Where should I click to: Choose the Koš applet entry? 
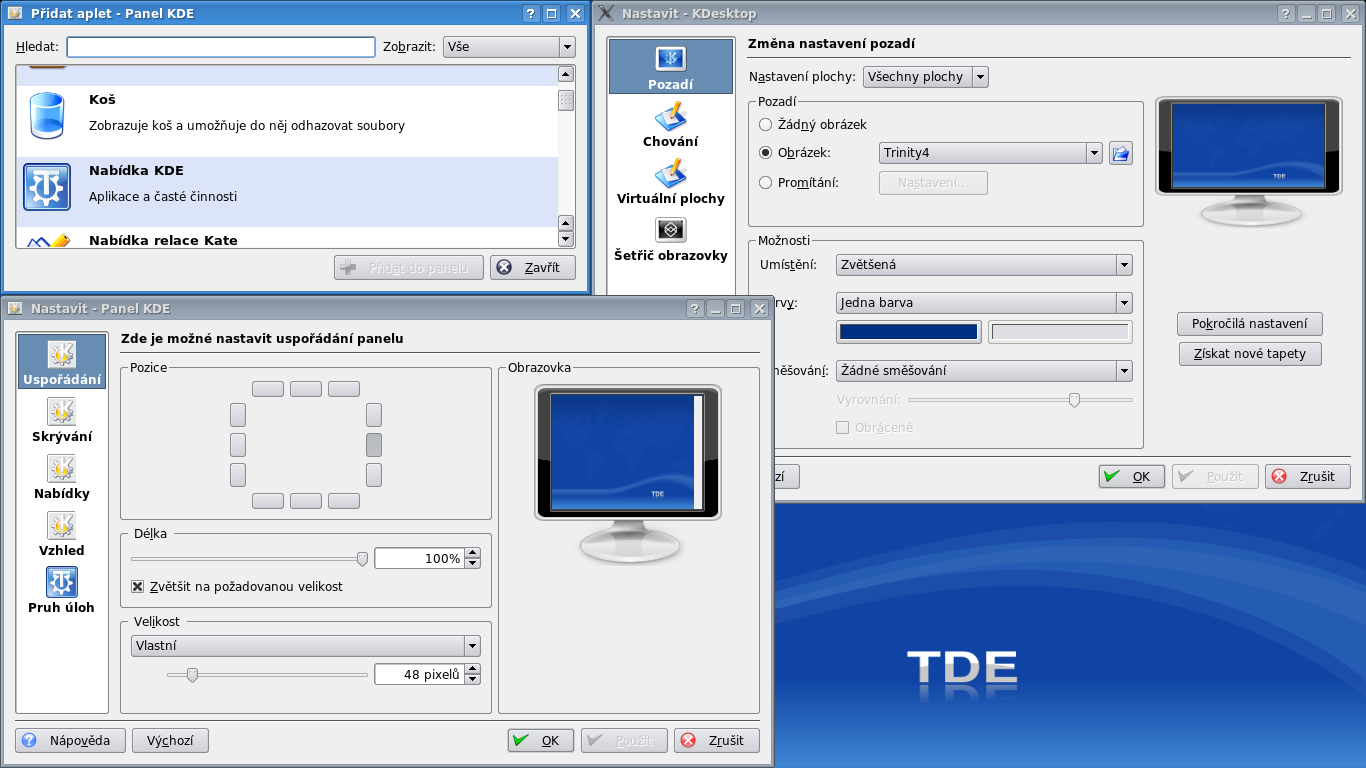coord(286,114)
